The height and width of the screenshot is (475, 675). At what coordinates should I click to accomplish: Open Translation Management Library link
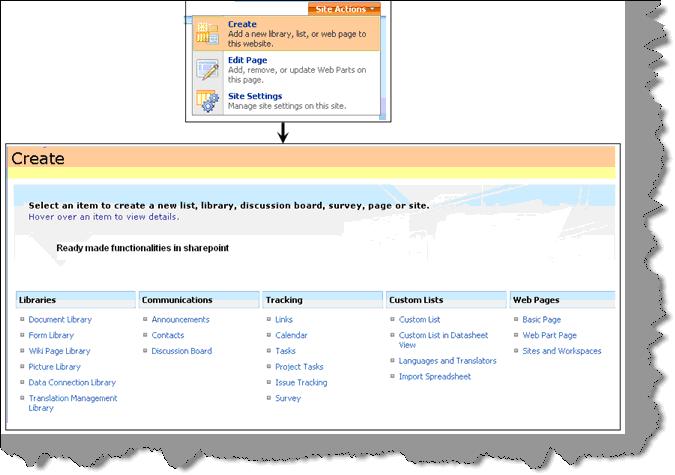(72, 403)
